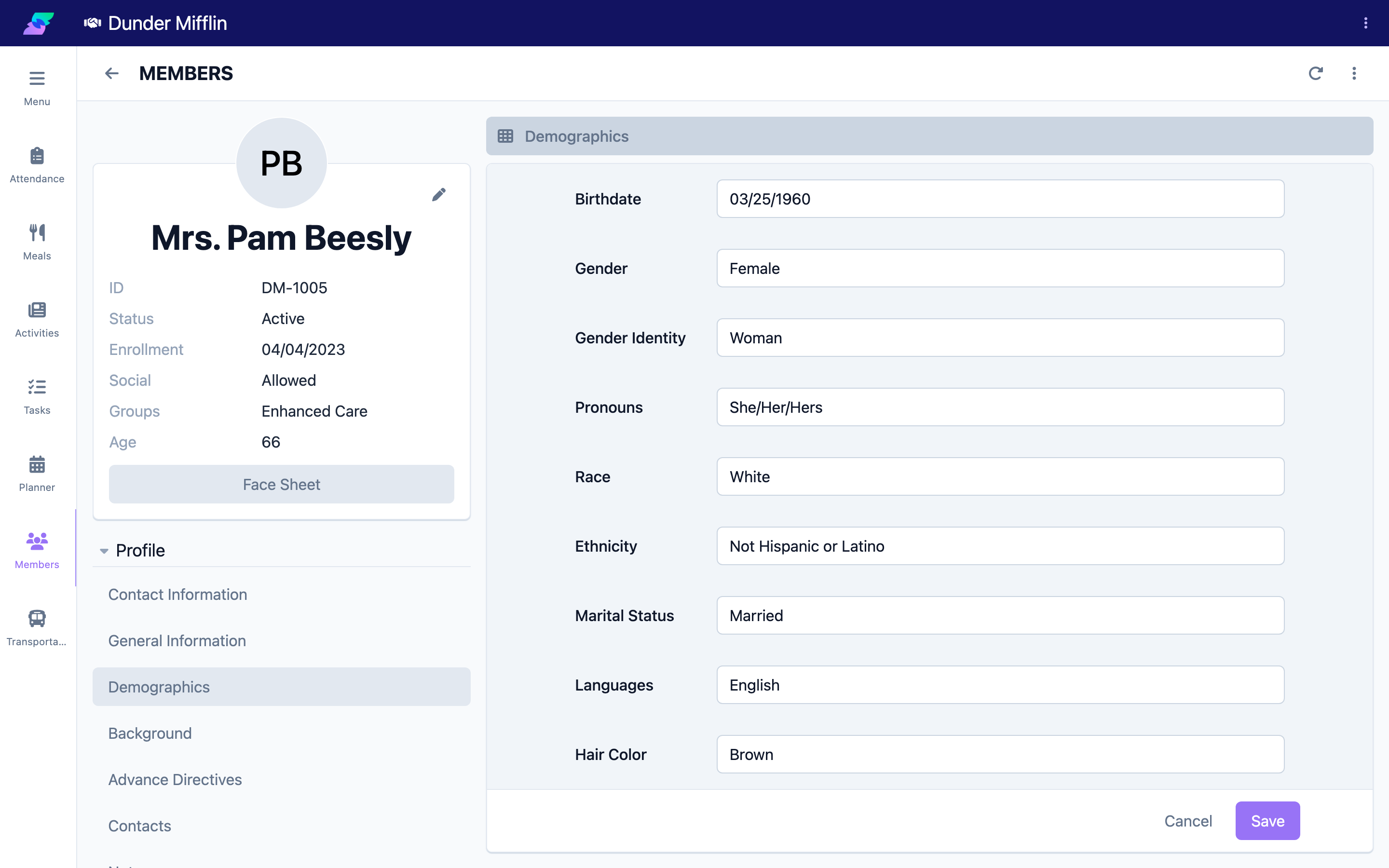Click the Enhanced Care group value
Screen dimensions: 1389x868
314,411
